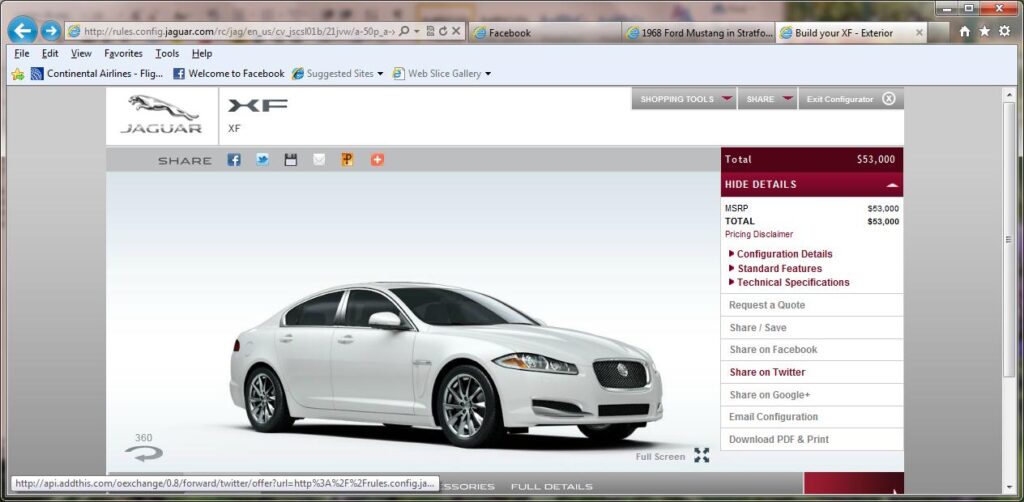Image resolution: width=1024 pixels, height=502 pixels.
Task: Click the browser Forward arrow button
Action: tap(51, 31)
